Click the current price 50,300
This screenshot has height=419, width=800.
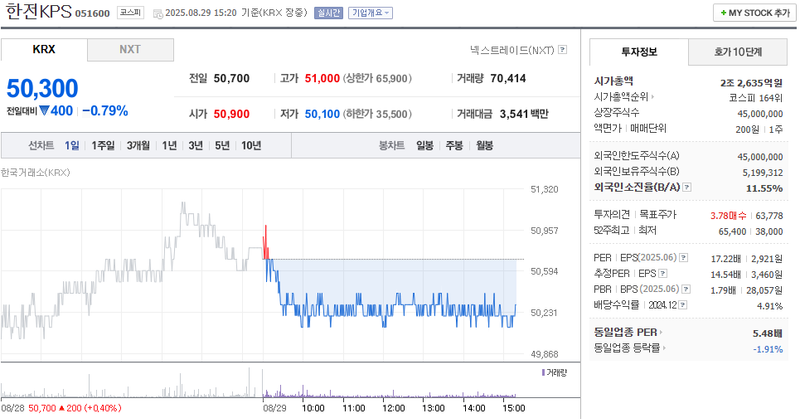pyautogui.click(x=42, y=88)
